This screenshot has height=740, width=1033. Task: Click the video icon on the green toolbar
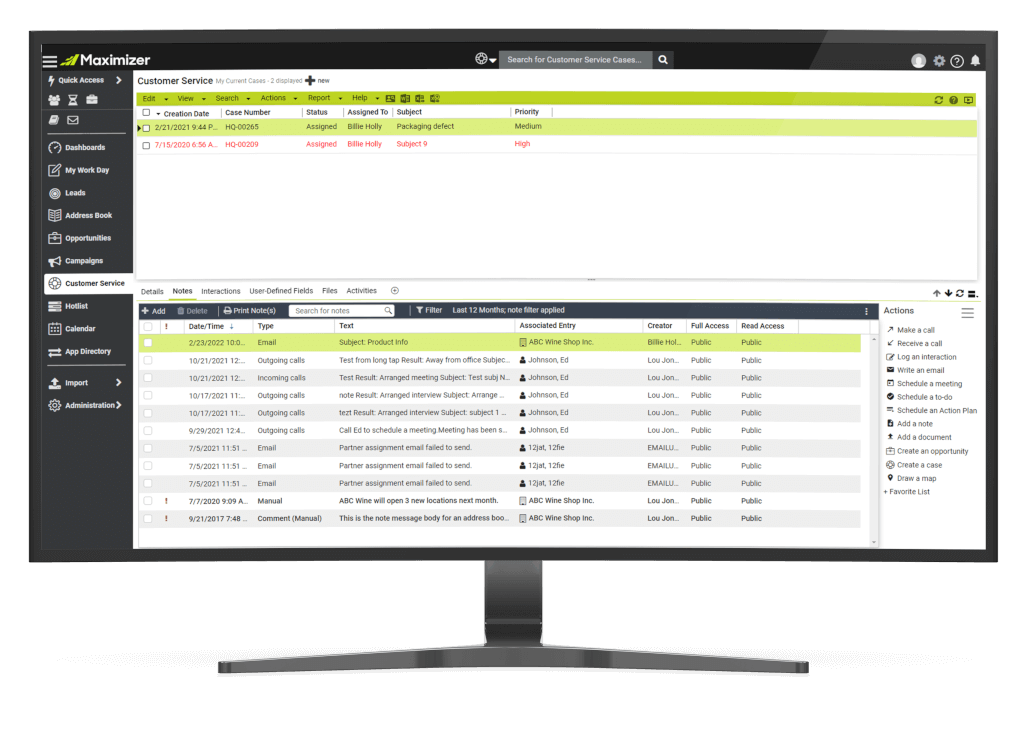click(x=968, y=100)
